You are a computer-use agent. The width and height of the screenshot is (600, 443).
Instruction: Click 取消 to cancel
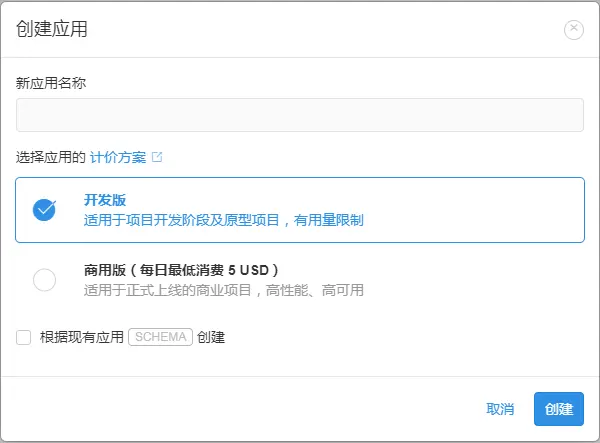pos(500,409)
